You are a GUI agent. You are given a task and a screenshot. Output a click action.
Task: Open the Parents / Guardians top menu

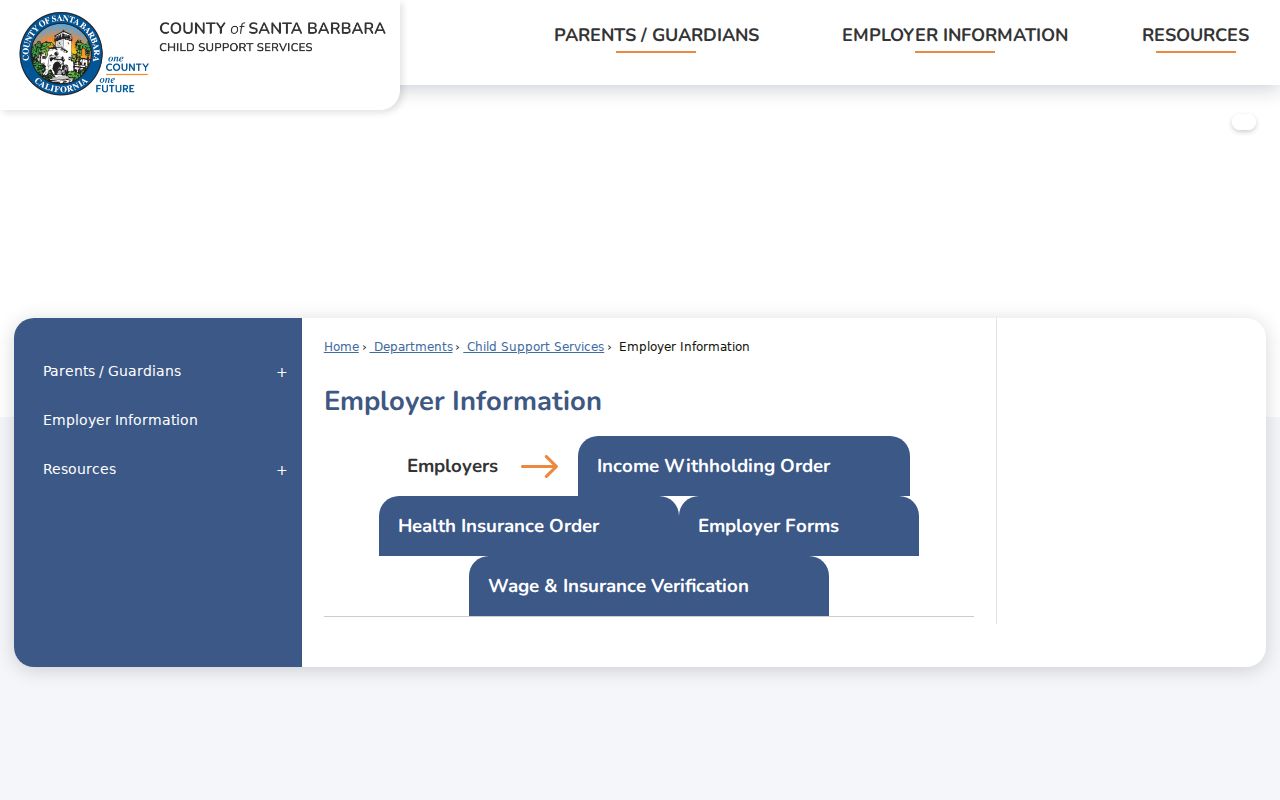(656, 36)
